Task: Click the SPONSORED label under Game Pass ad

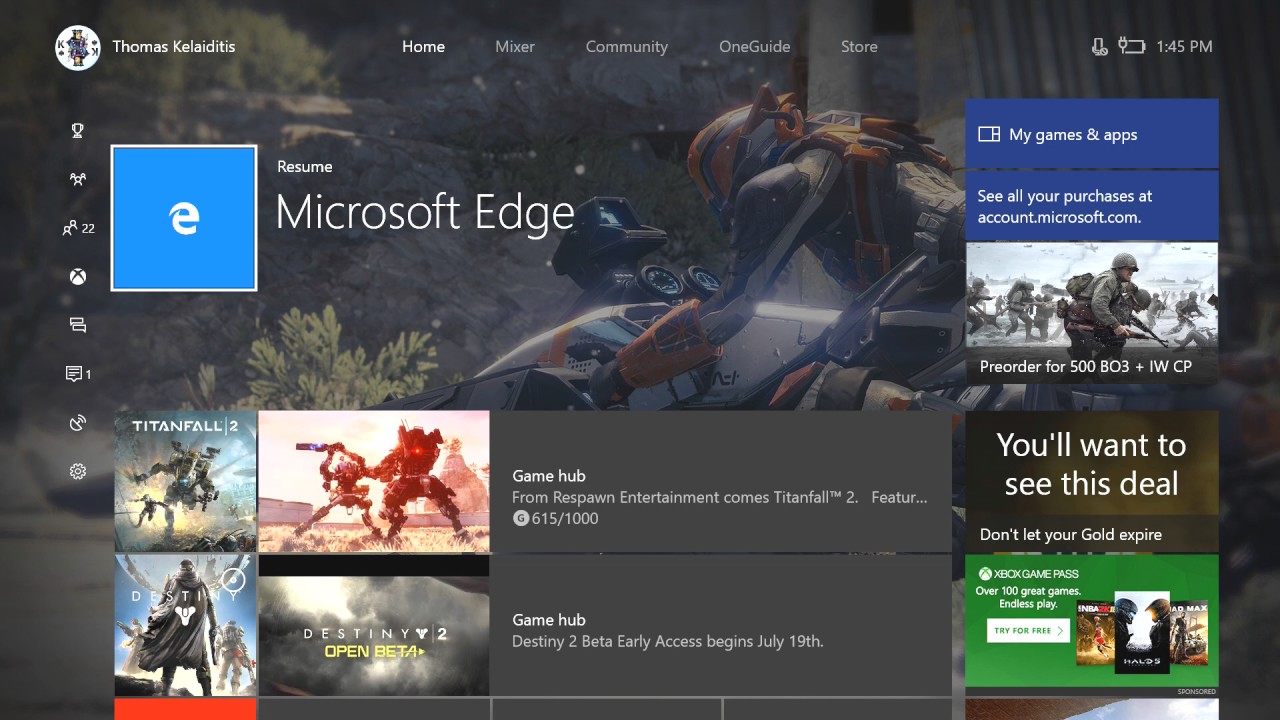Action: point(1197,691)
